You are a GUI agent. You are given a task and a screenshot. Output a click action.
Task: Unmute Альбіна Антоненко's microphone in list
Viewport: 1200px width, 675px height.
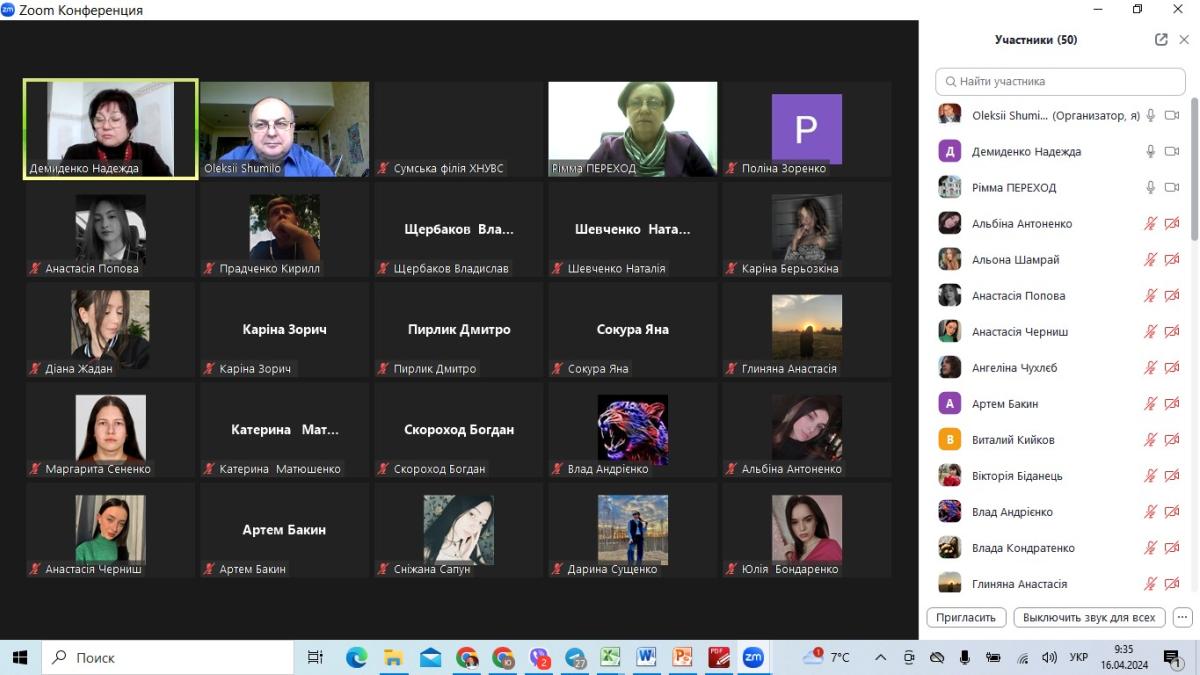[1151, 224]
